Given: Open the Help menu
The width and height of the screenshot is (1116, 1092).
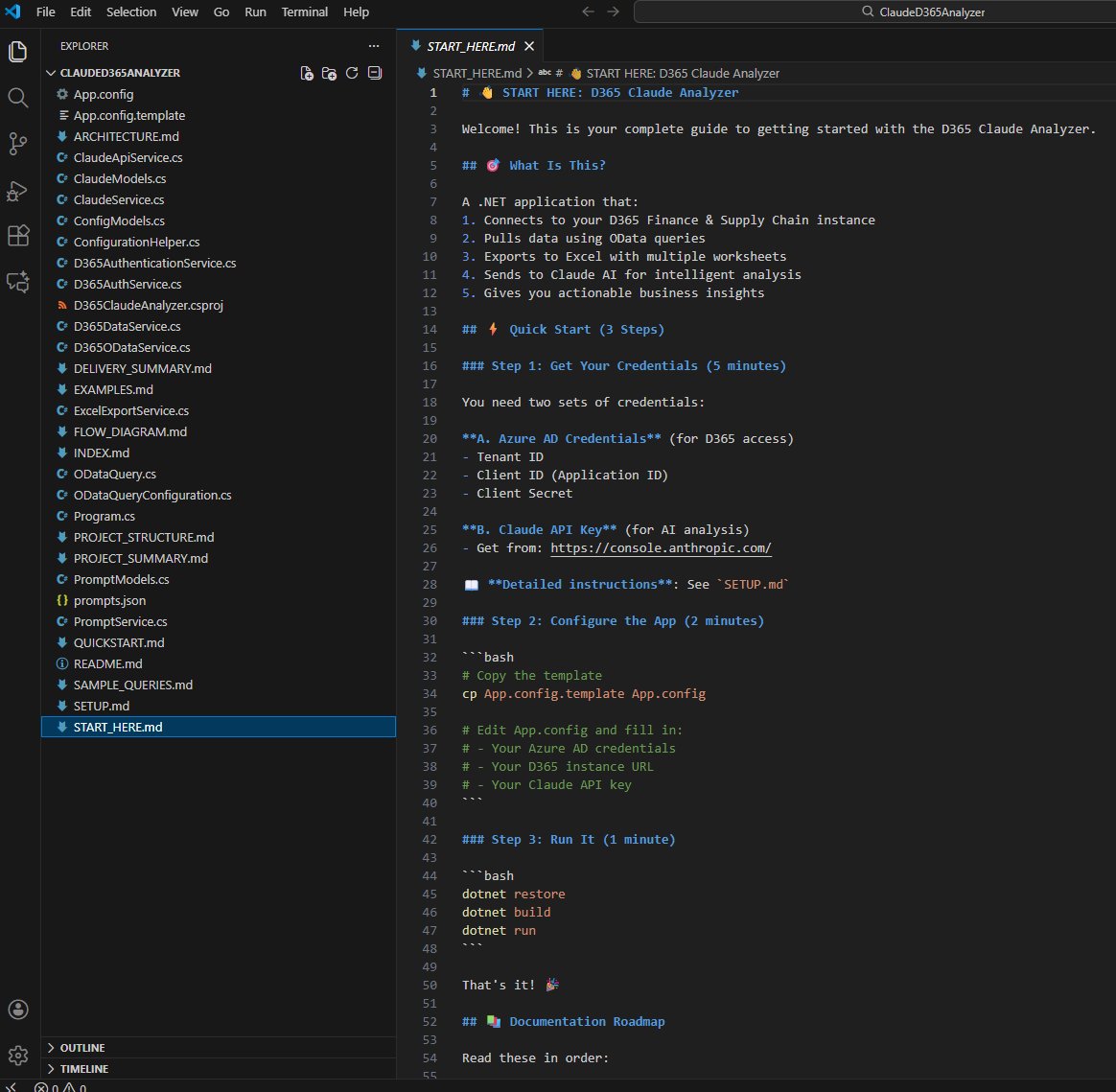Looking at the screenshot, I should coord(356,12).
